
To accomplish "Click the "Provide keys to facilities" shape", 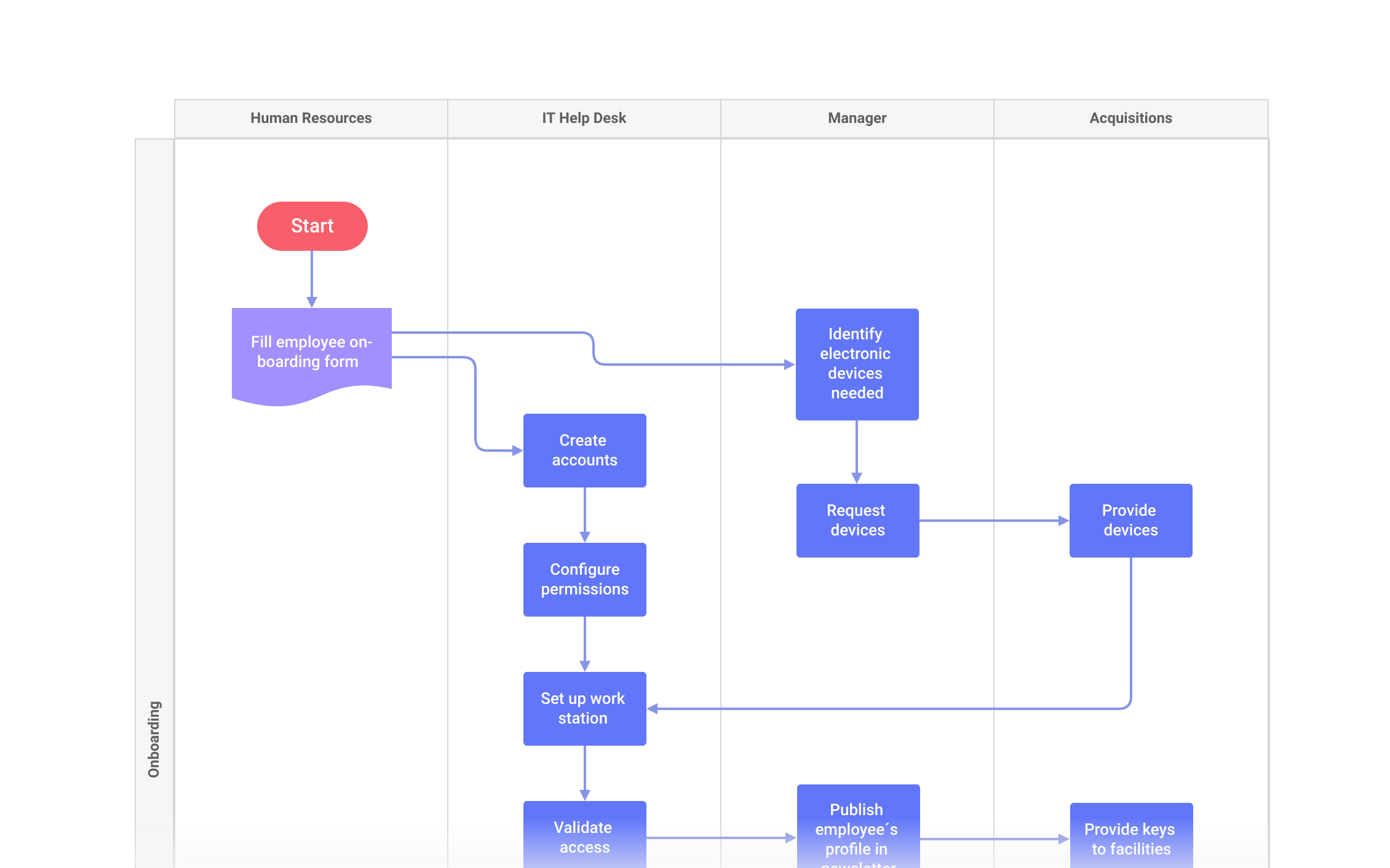I will (x=1131, y=838).
